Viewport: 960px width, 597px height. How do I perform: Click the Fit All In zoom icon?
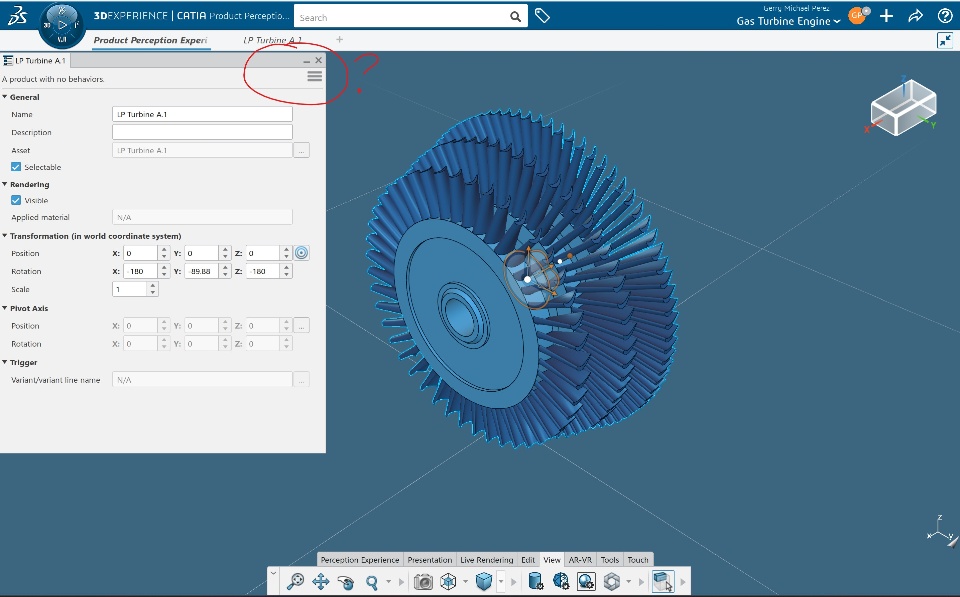coord(295,581)
